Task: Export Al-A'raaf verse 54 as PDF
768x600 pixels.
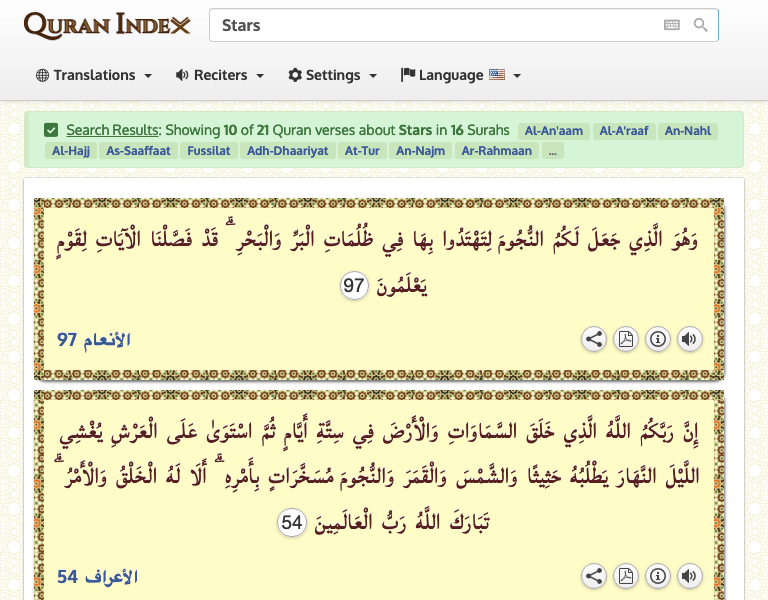Action: coord(625,576)
